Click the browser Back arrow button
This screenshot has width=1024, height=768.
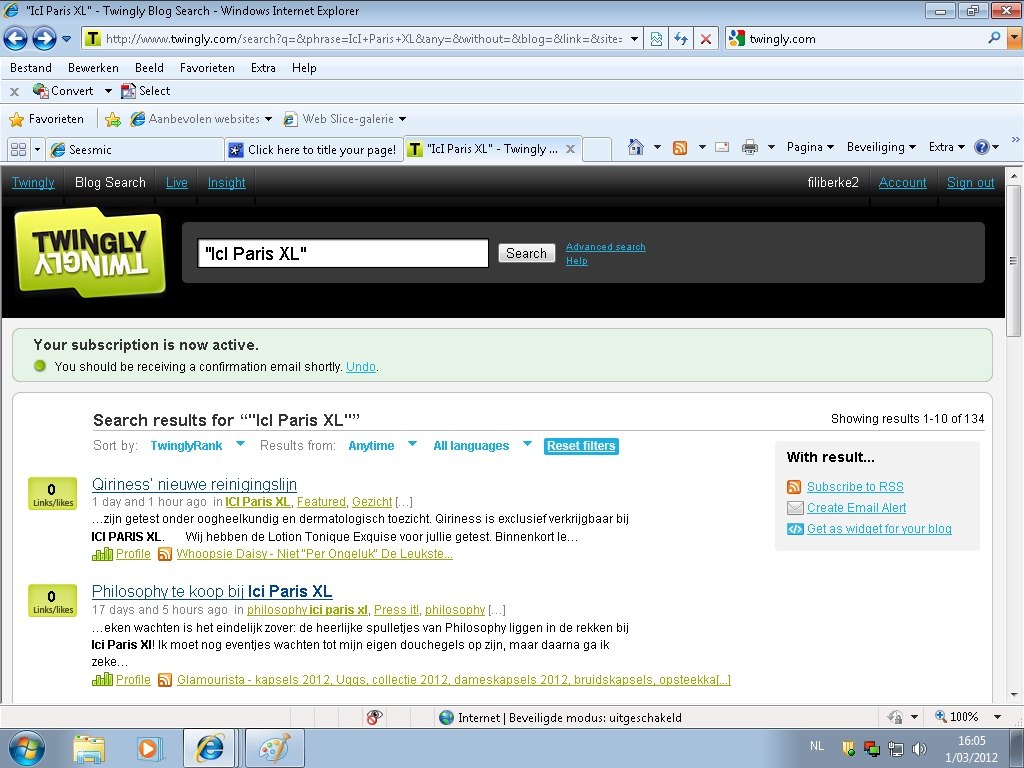tap(16, 39)
